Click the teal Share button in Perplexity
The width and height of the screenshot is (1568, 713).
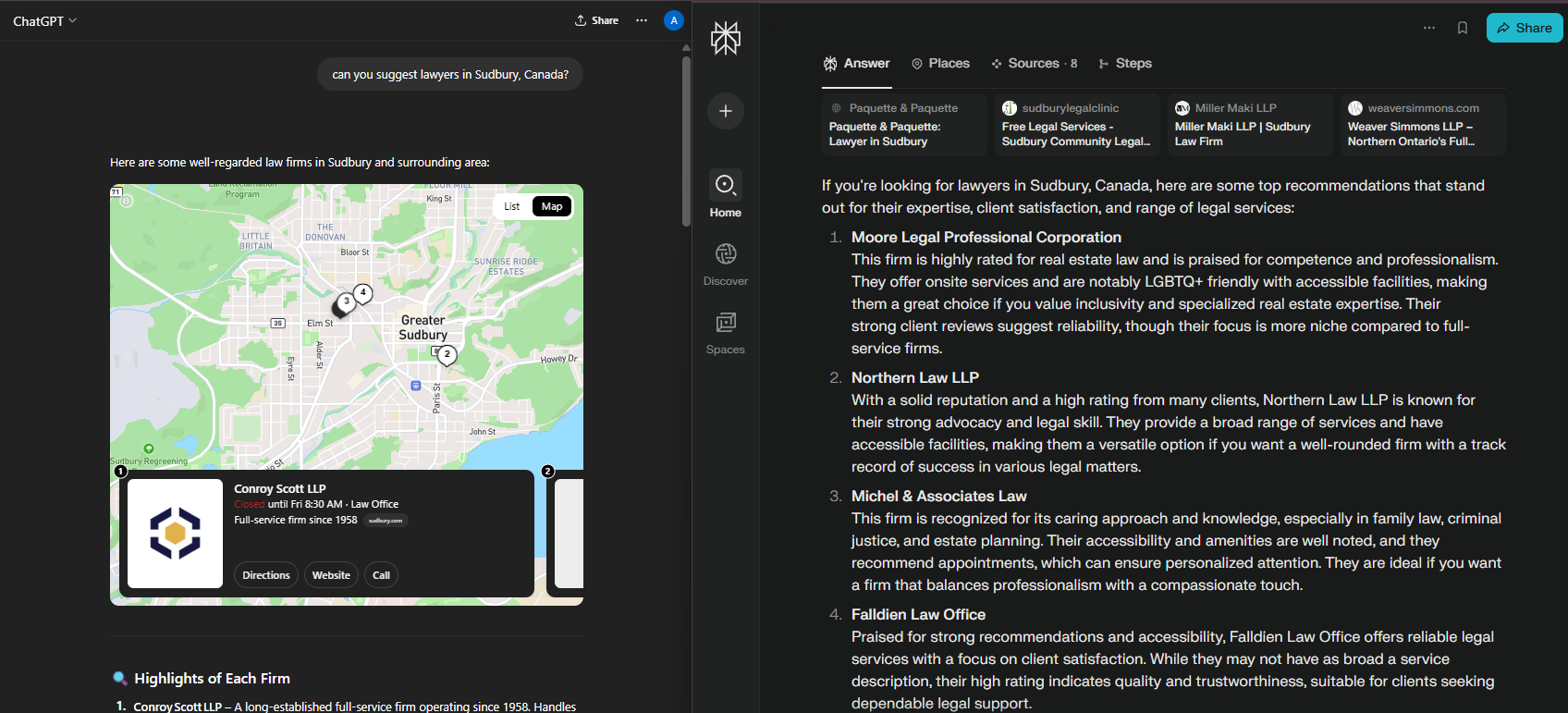pos(1525,28)
